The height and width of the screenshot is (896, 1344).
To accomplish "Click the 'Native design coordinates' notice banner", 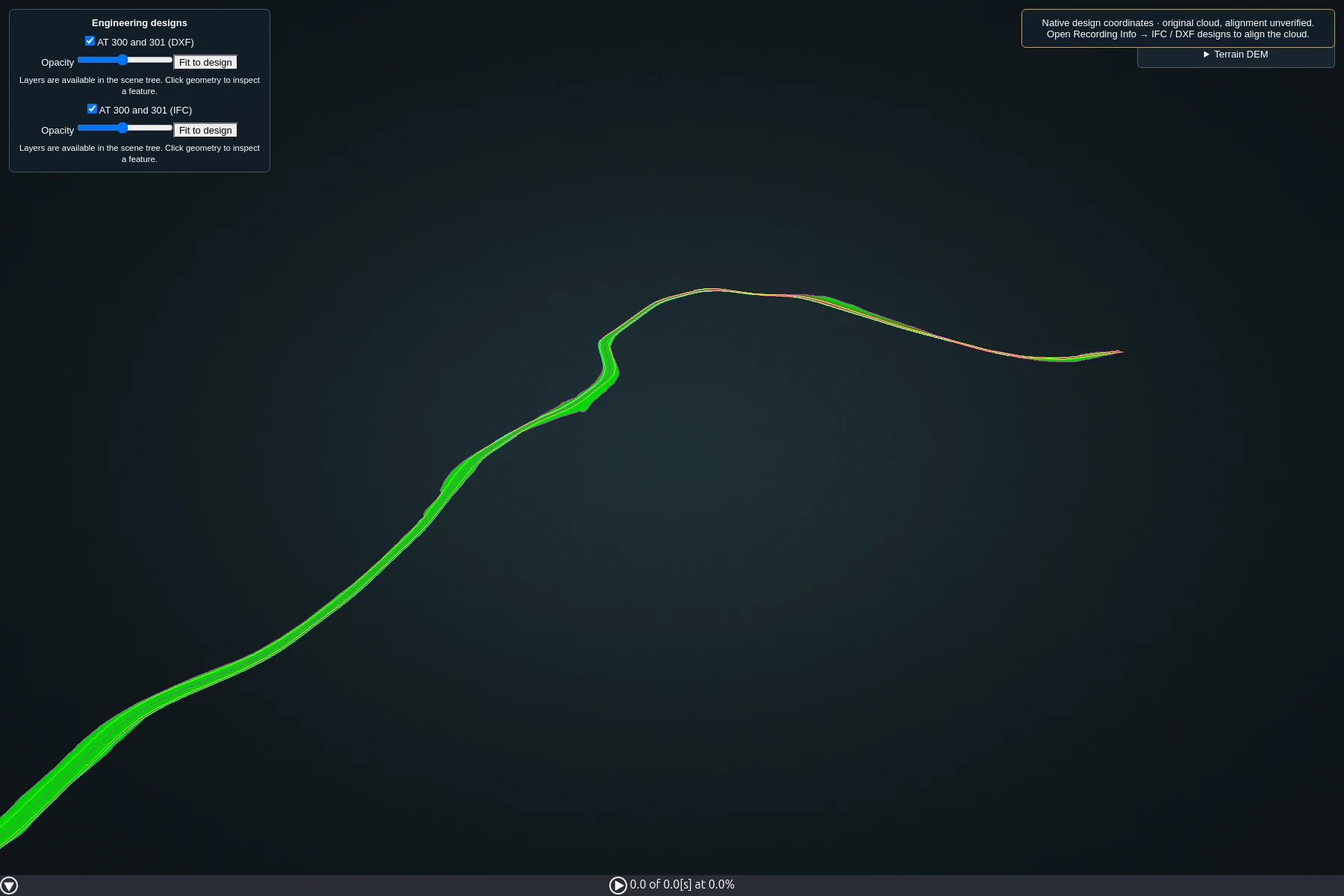I will 1177,28.
